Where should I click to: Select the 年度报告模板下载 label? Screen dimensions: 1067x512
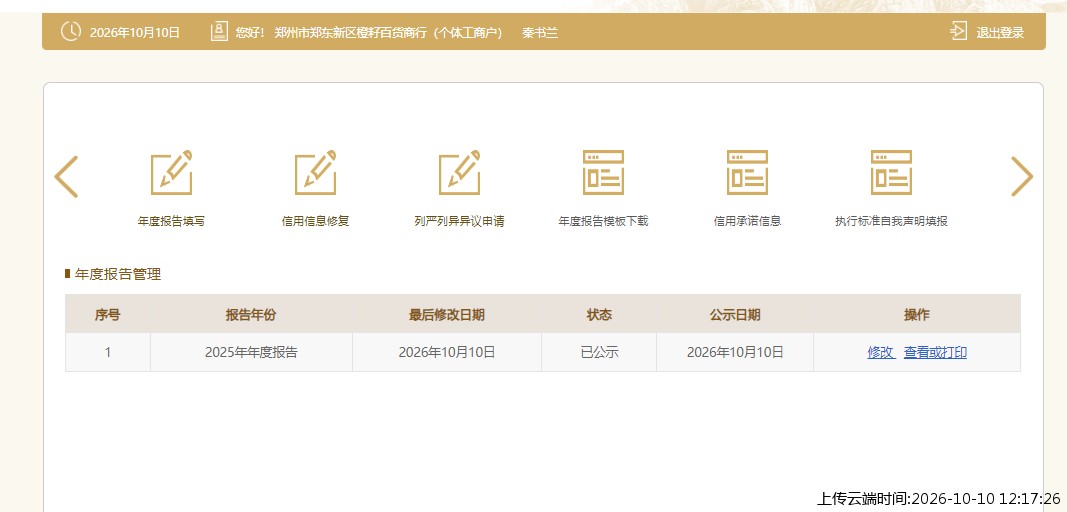point(604,221)
